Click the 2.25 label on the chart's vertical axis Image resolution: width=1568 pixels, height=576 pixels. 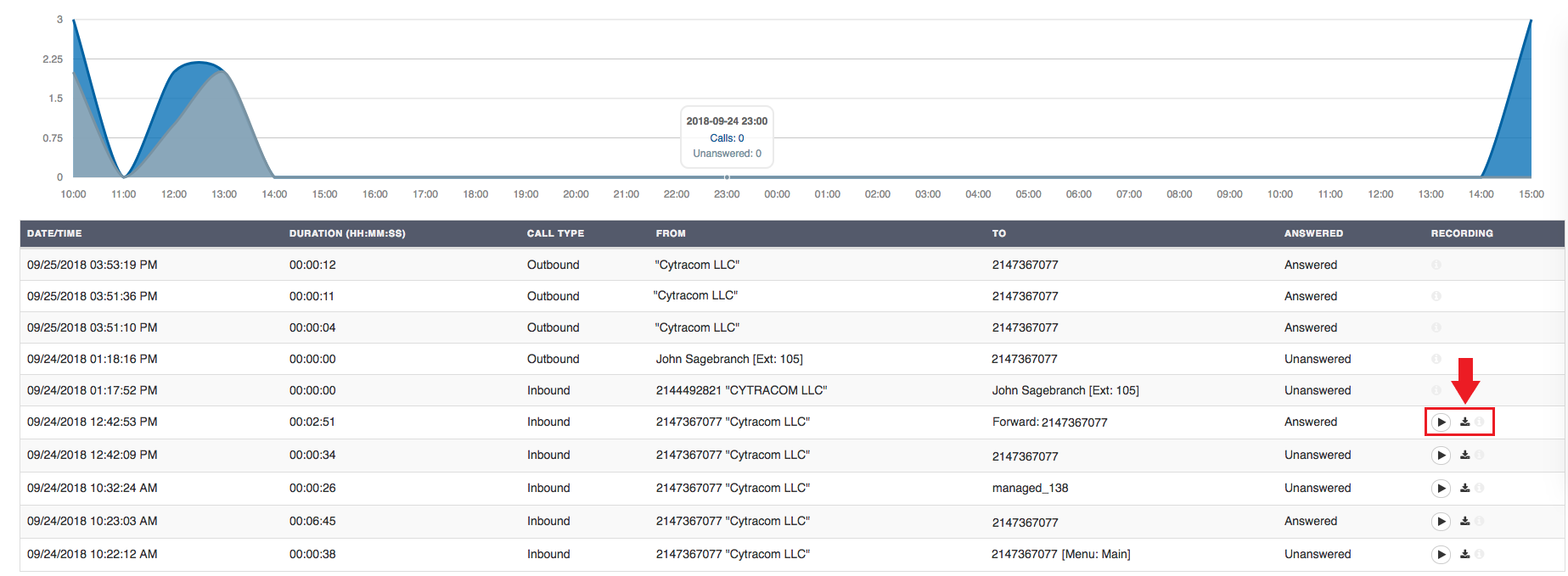(x=53, y=59)
